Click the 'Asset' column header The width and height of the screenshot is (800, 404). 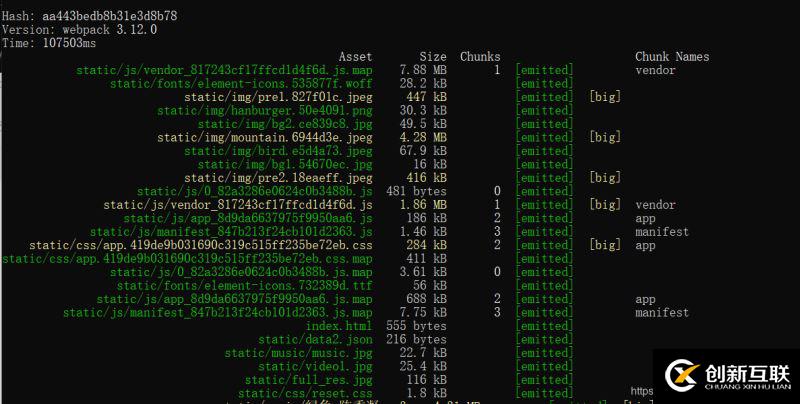(355, 57)
